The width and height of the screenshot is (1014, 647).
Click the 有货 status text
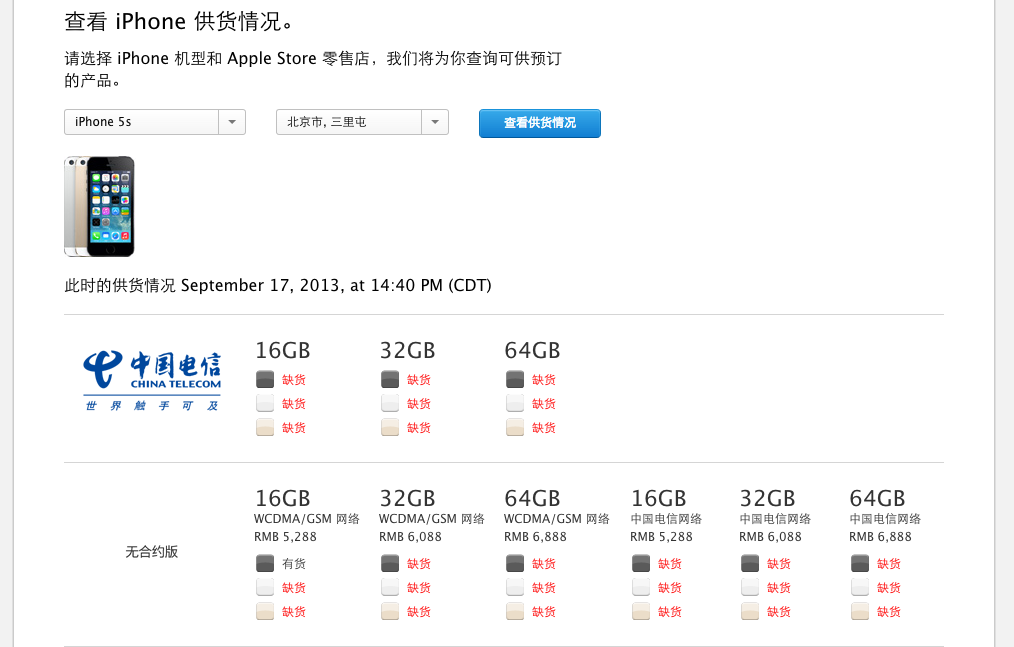(x=294, y=564)
